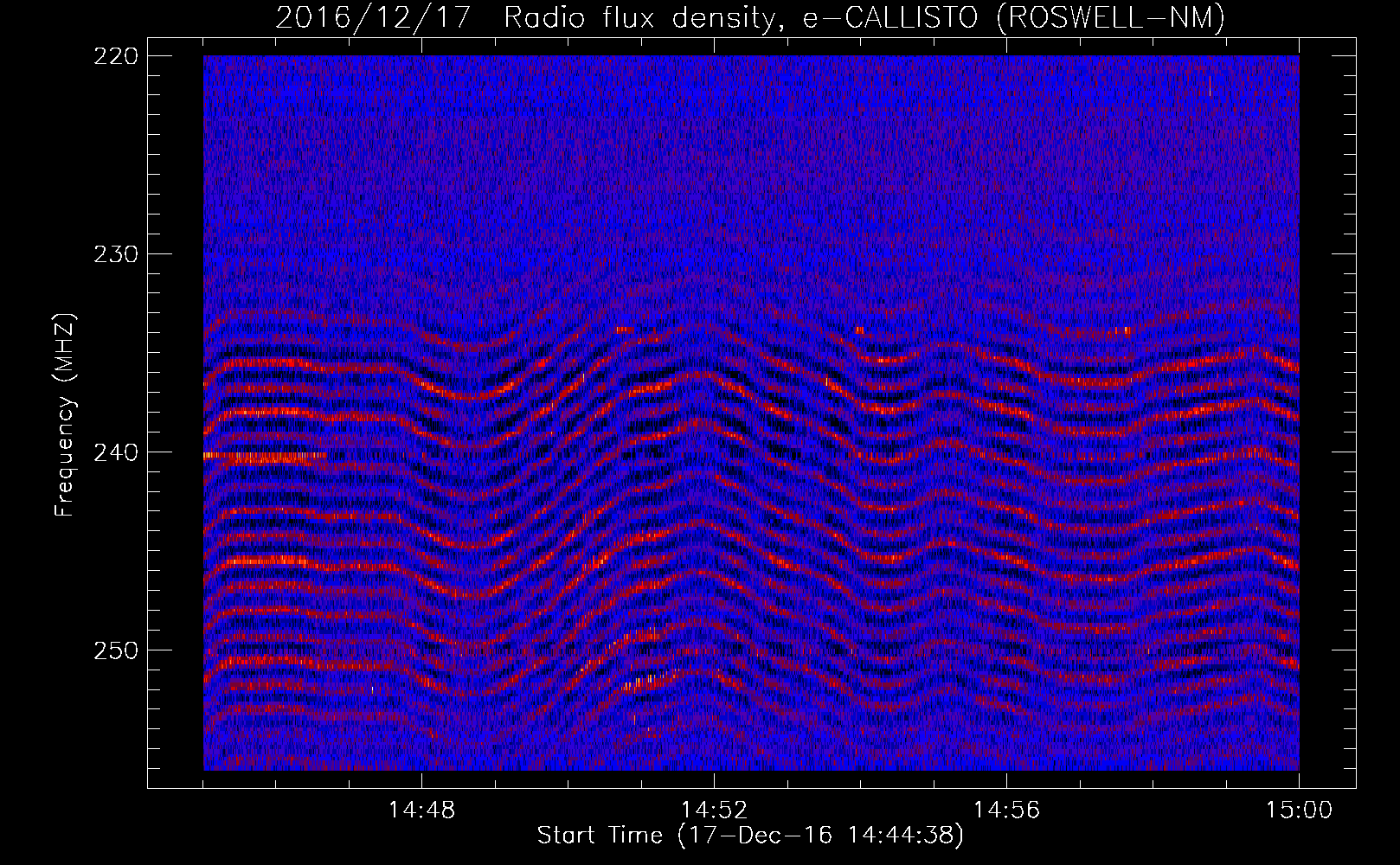The height and width of the screenshot is (865, 1400).
Task: Click the 14:56 time tick label
Action: tap(1006, 811)
